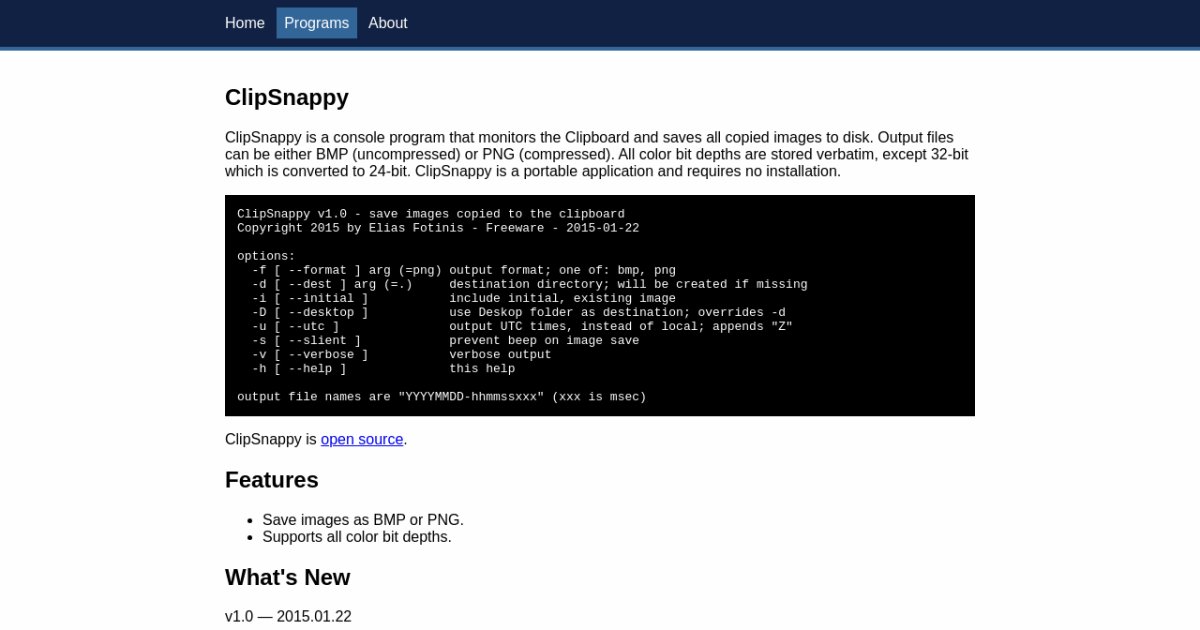The image size is (1200, 630).
Task: Click the ClipSnappy page heading
Action: click(287, 97)
